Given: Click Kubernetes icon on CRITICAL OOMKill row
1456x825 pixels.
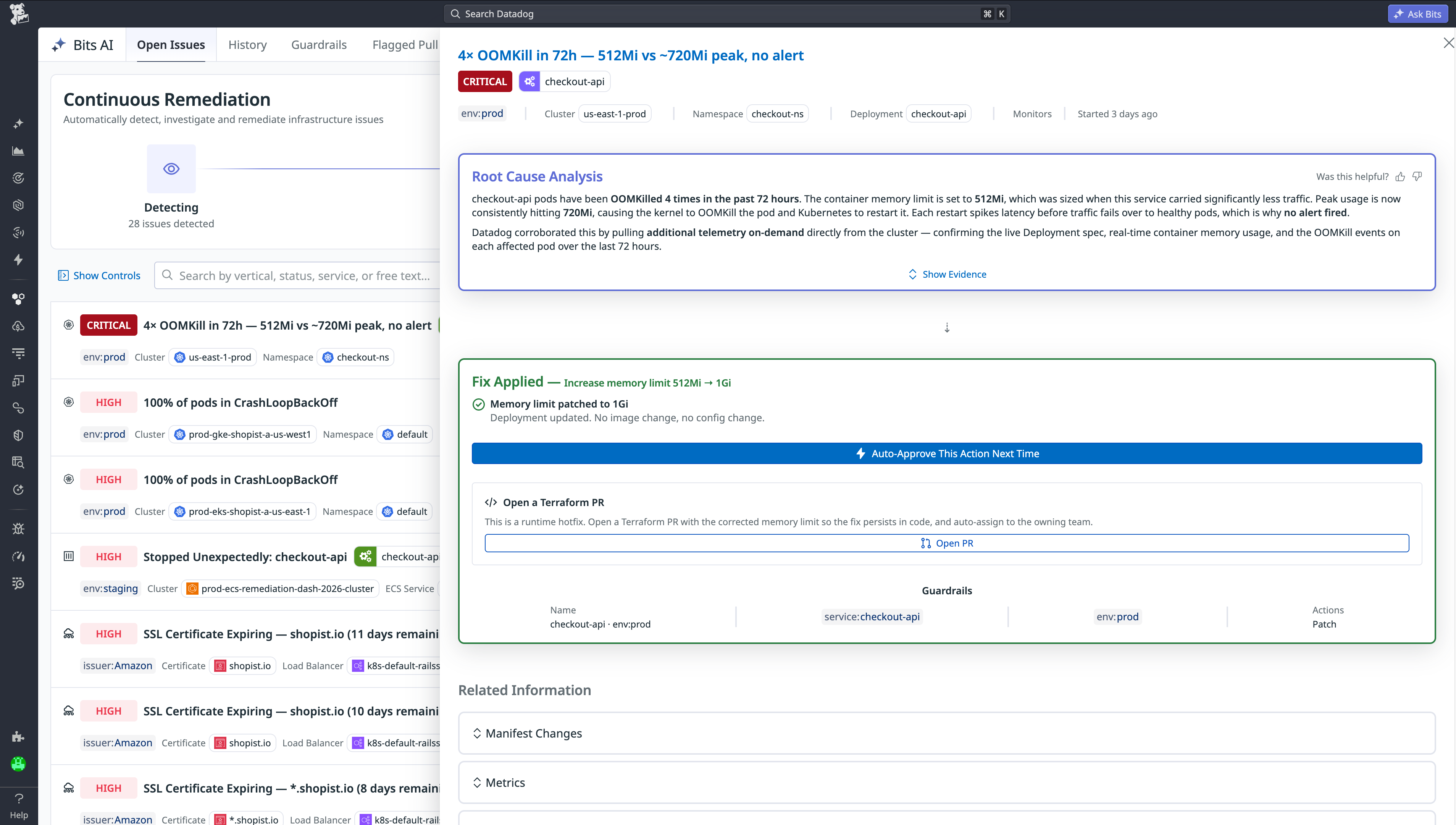Looking at the screenshot, I should pyautogui.click(x=68, y=325).
